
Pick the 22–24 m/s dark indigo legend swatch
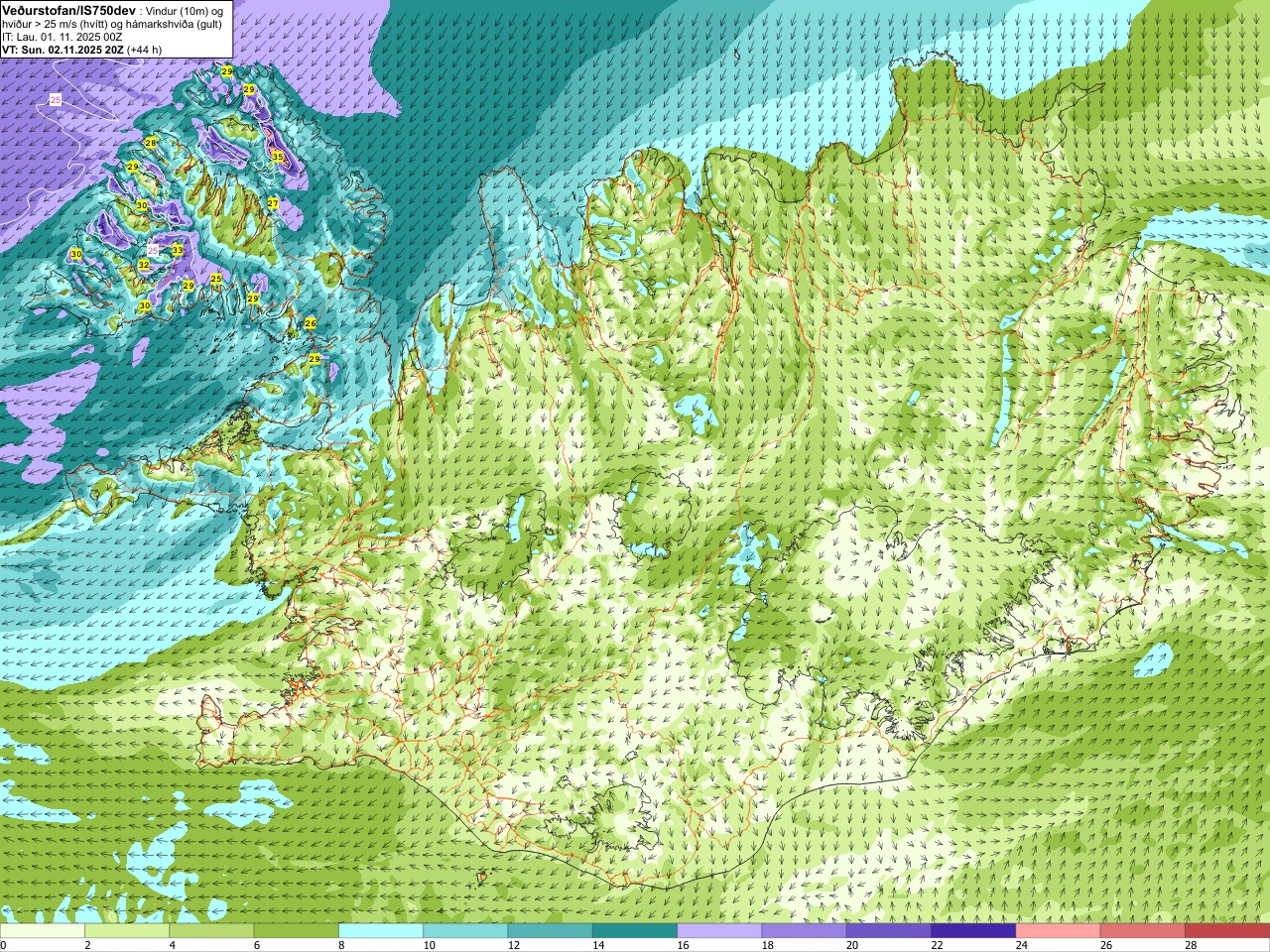click(x=973, y=931)
